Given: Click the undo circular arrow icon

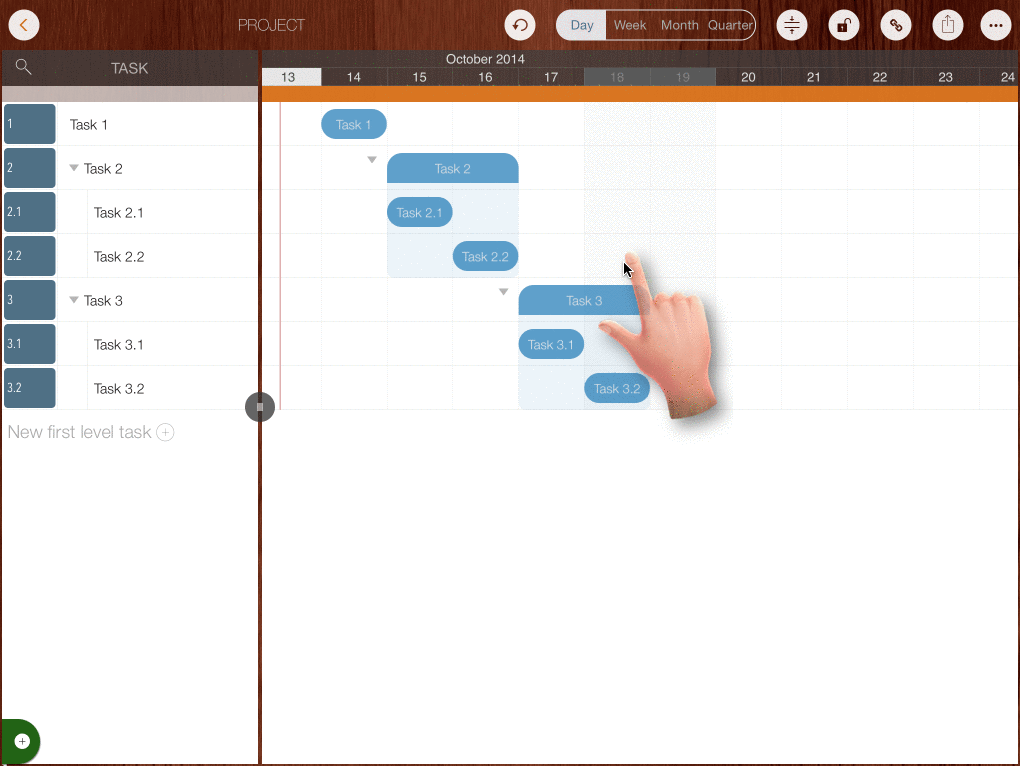Looking at the screenshot, I should [x=520, y=25].
